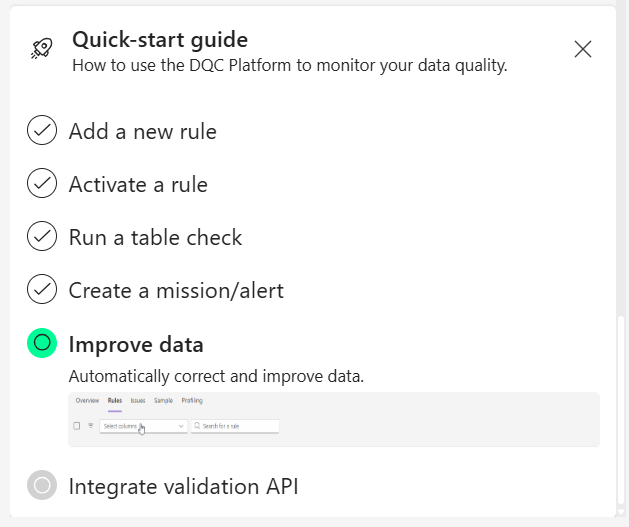Expand the Create a mission/alert step

point(176,290)
